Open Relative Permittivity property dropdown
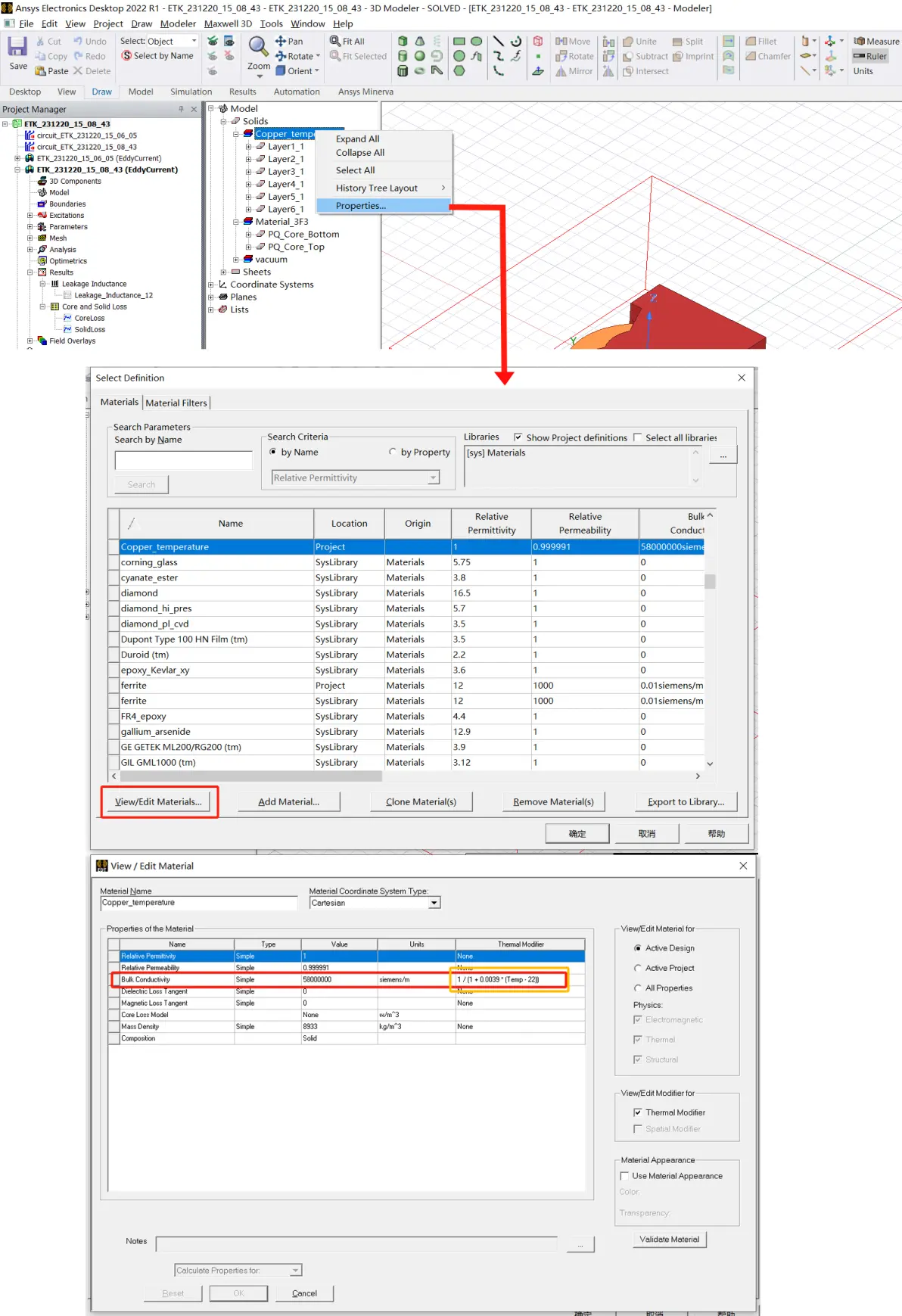This screenshot has width=902, height=1316. [356, 478]
